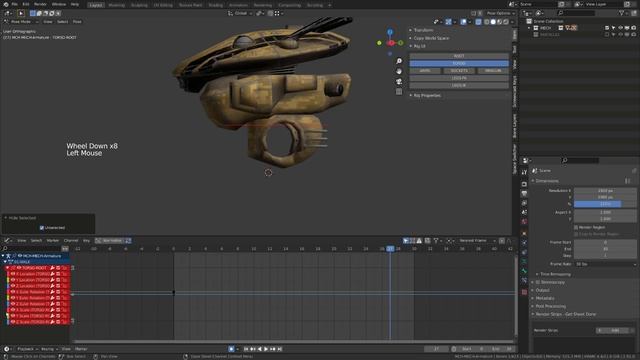Toggle X-ray display in viewport header
The width and height of the screenshot is (640, 360).
click(x=478, y=22)
